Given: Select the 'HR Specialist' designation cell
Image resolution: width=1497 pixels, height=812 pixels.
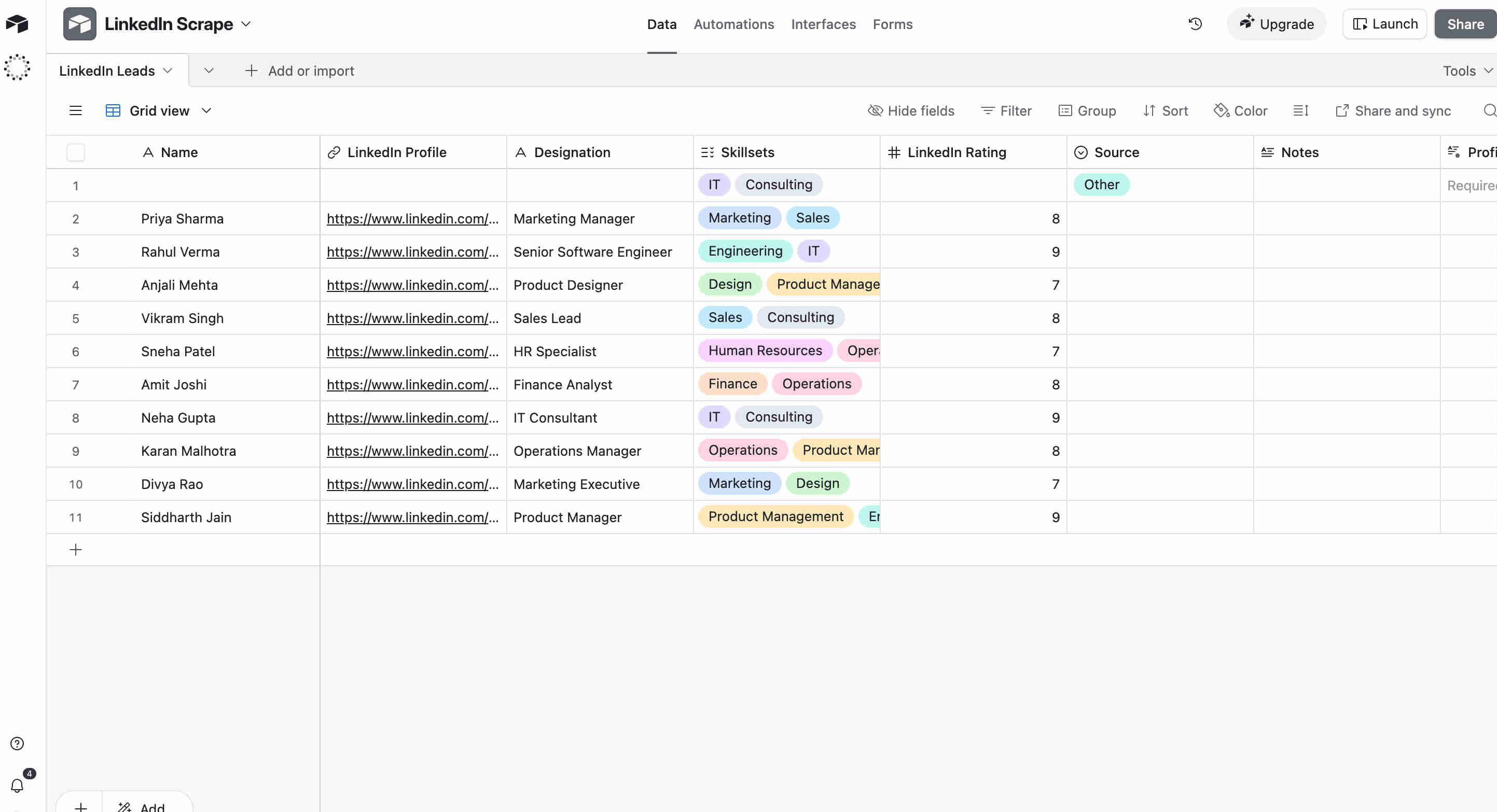Looking at the screenshot, I should pos(600,352).
